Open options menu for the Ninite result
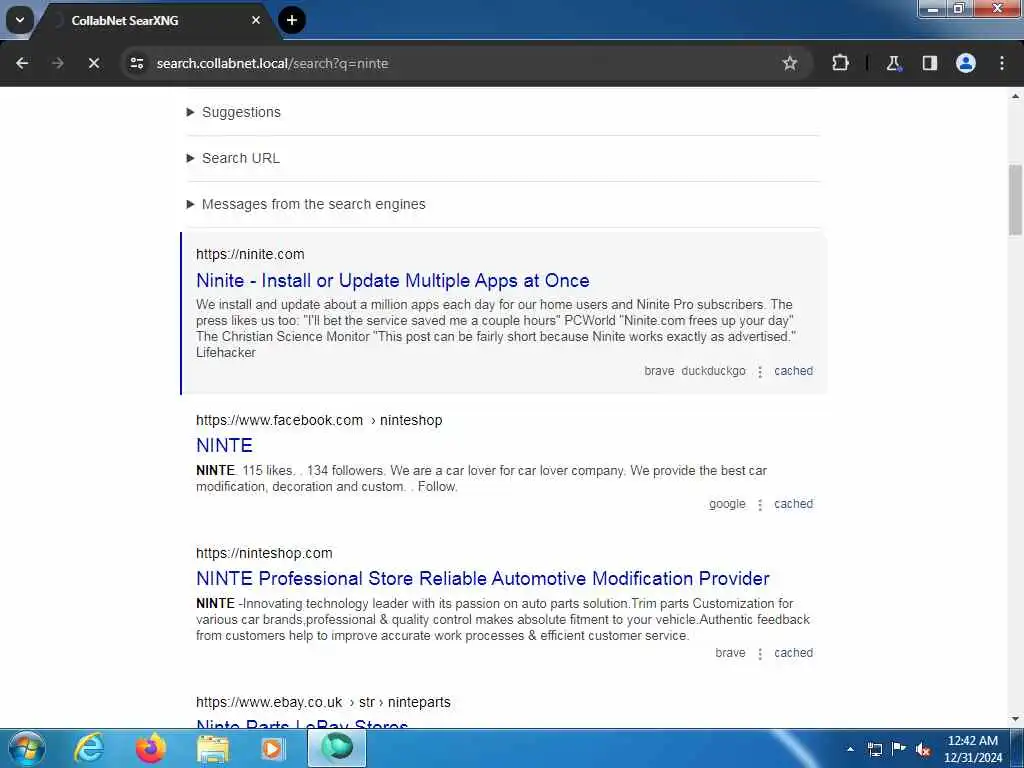 pyautogui.click(x=760, y=372)
